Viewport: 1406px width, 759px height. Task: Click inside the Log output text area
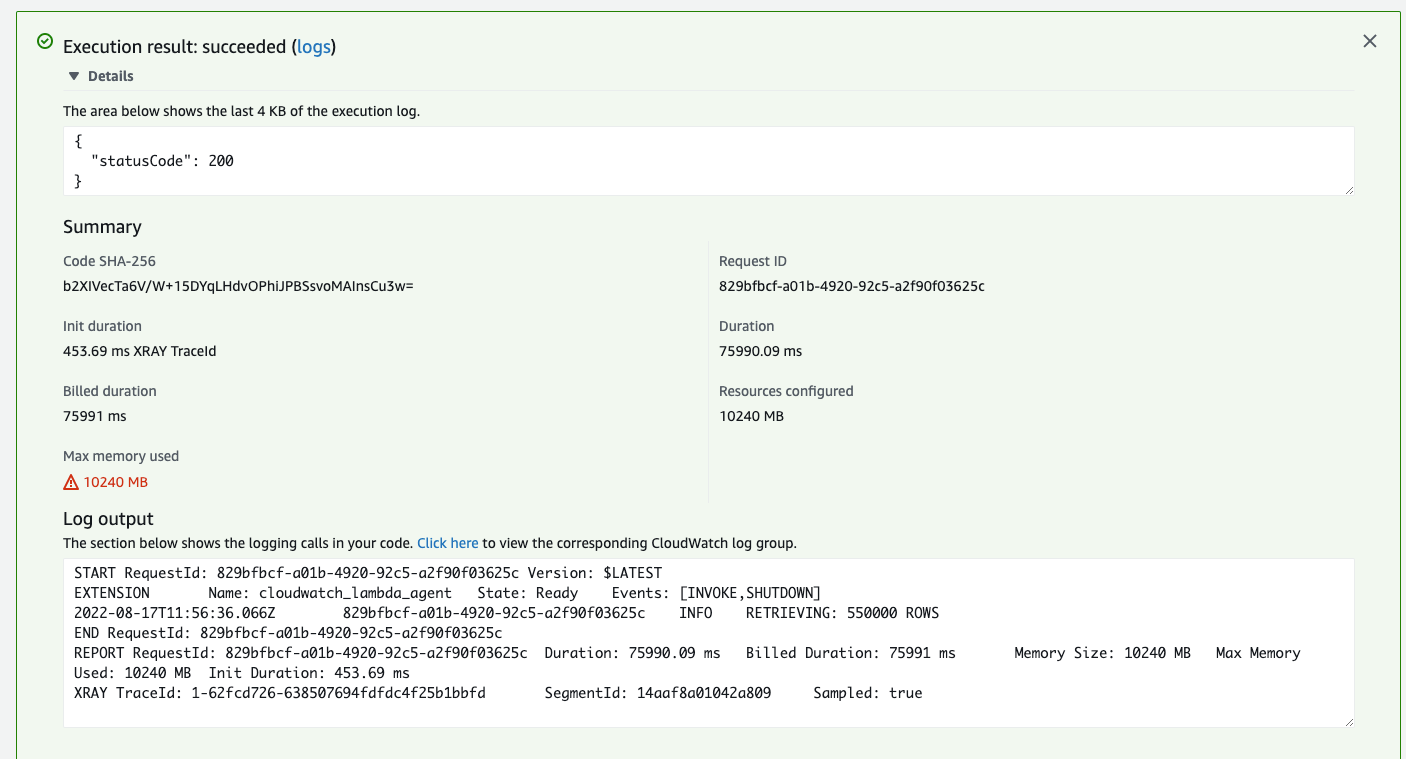[708, 642]
